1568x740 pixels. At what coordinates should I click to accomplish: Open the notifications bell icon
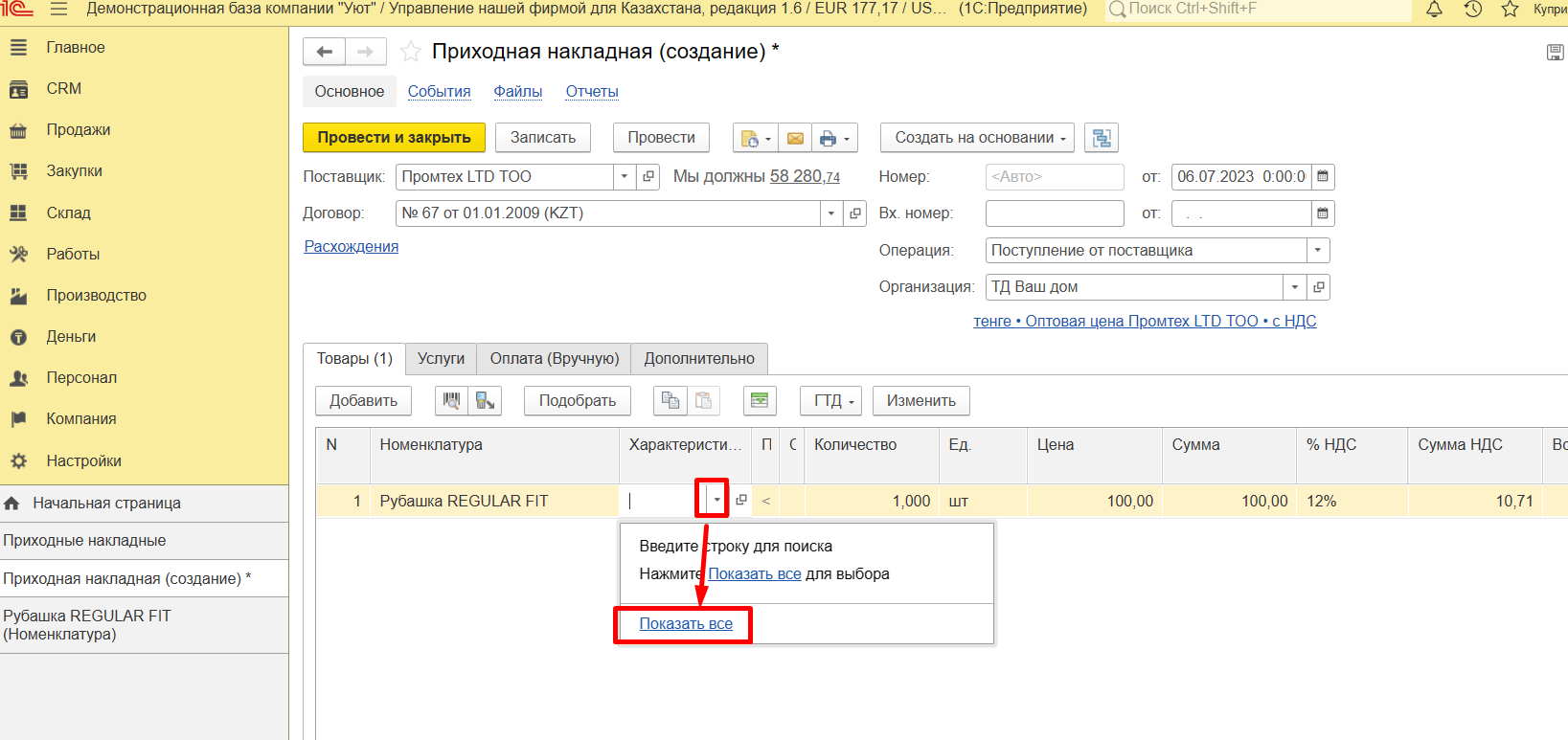pos(1434,10)
